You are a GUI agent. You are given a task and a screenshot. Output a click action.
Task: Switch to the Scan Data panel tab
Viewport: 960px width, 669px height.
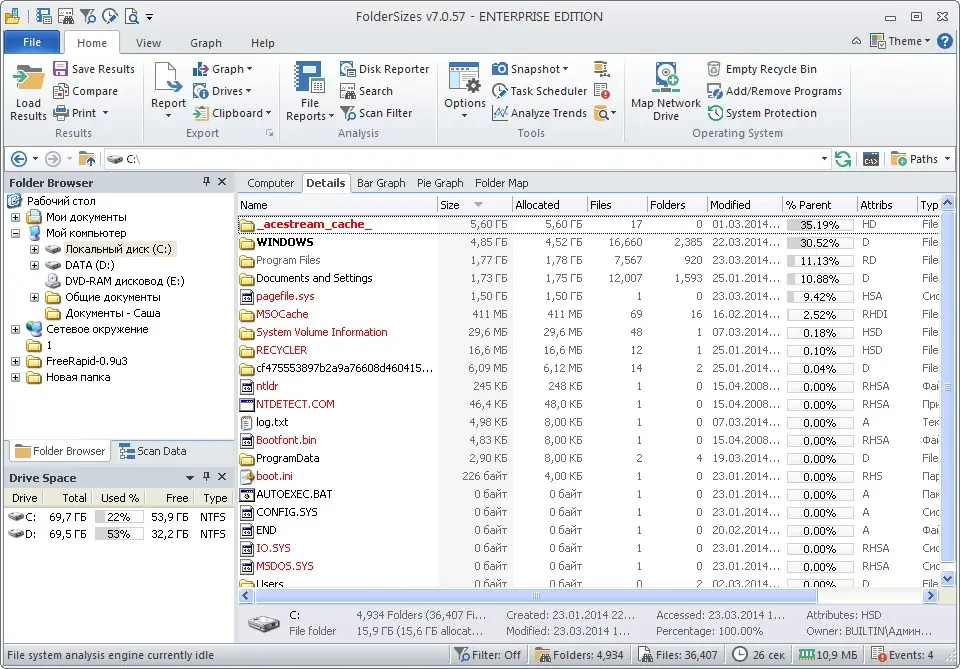click(153, 451)
